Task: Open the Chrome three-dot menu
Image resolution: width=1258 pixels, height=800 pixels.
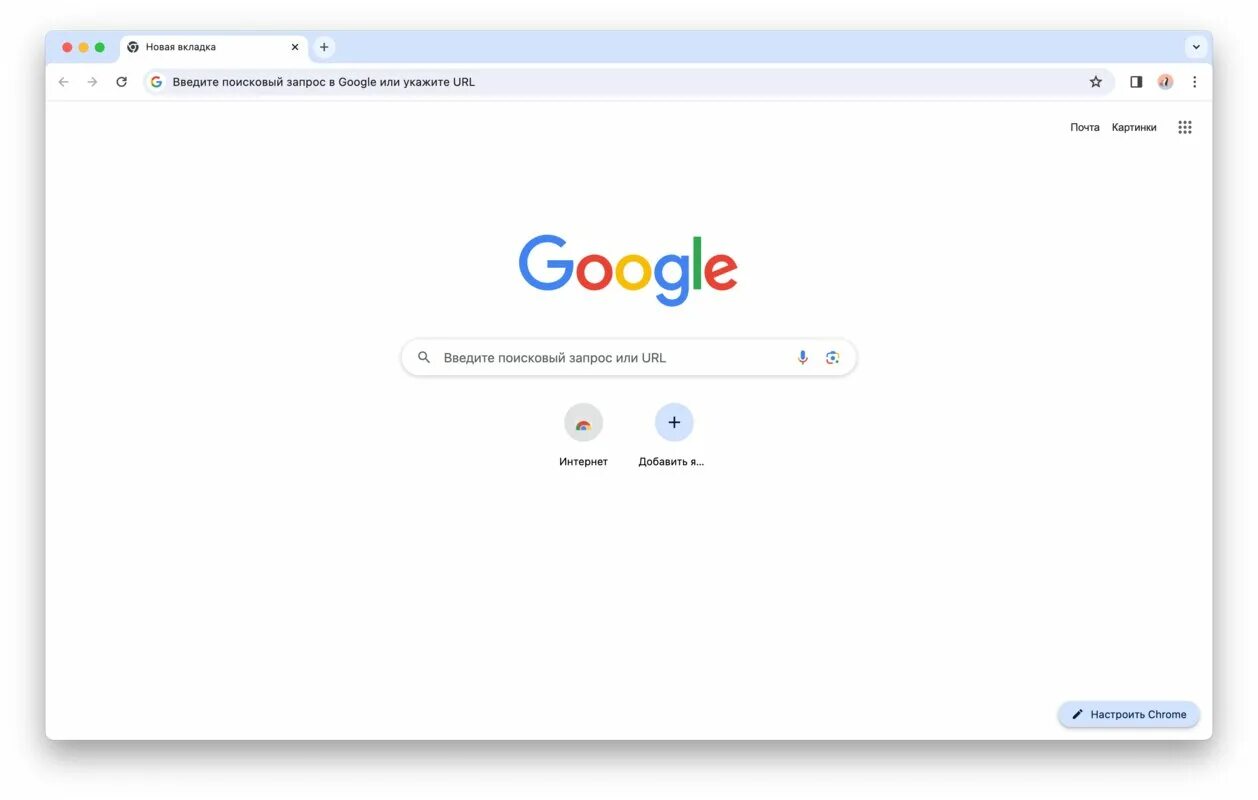Action: click(1194, 82)
